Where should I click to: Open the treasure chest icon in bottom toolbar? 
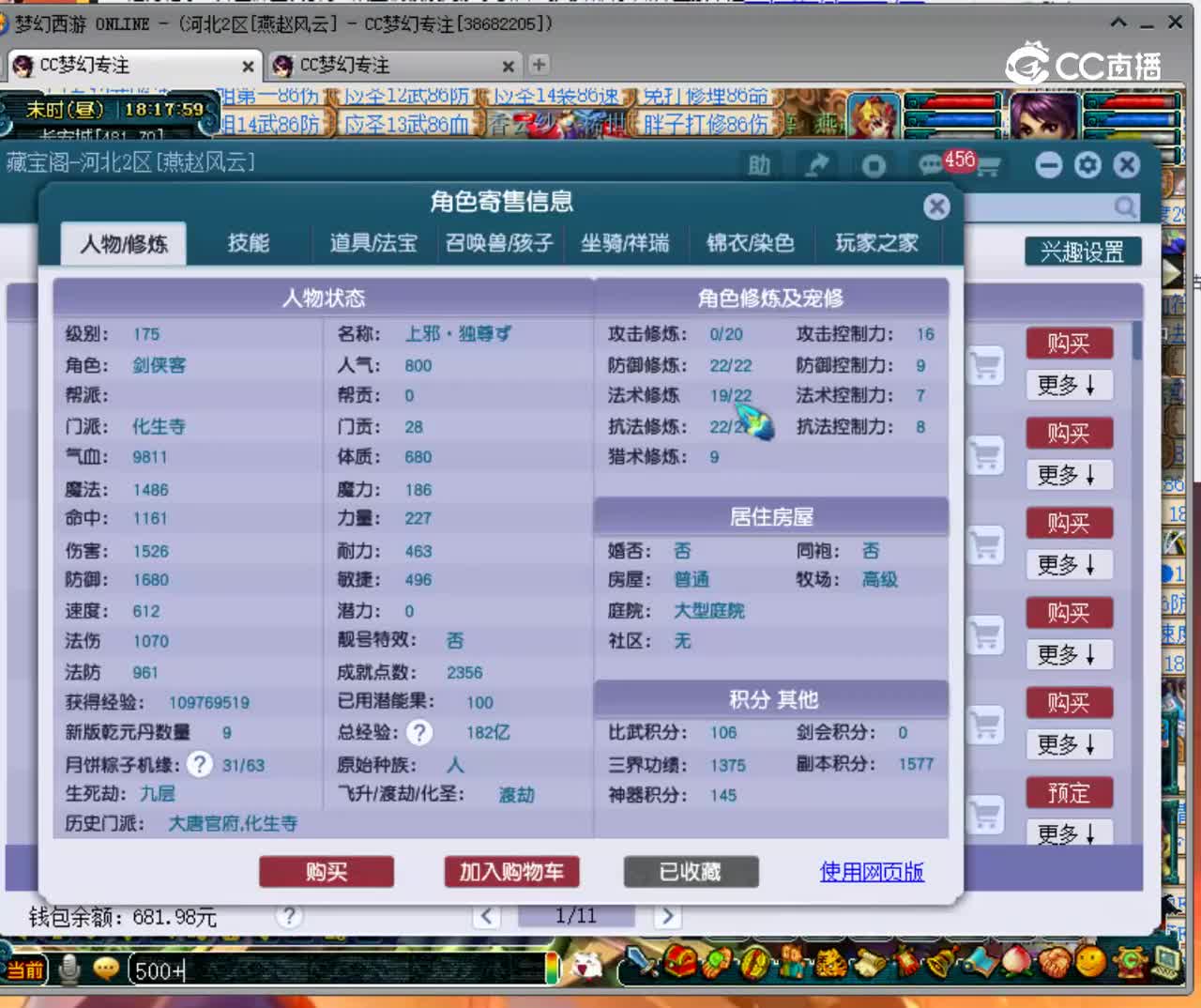pyautogui.click(x=682, y=963)
